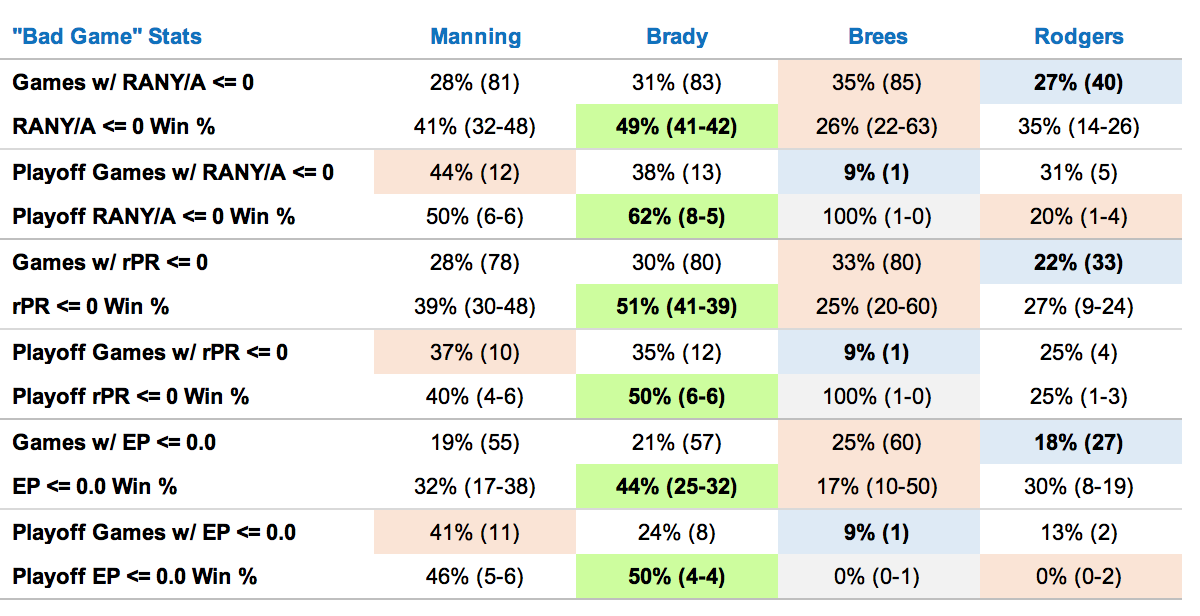Viewport: 1200px width, 616px height.
Task: Click the Rodgers column header
Action: point(1079,37)
